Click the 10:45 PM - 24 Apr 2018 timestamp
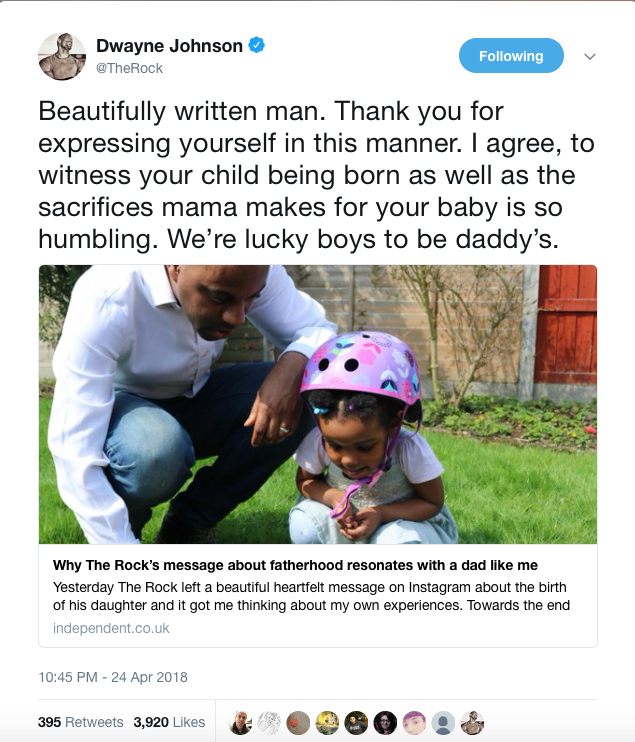The image size is (635, 742). tap(113, 677)
